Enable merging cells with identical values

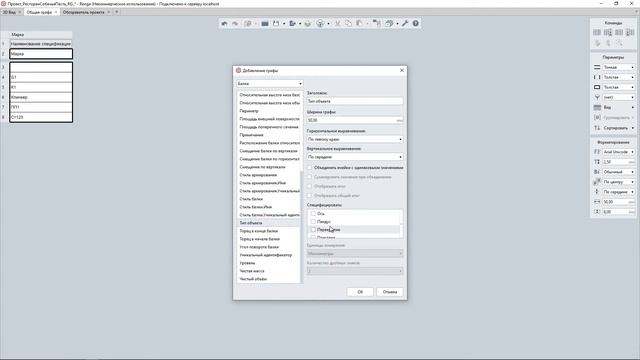coord(309,168)
